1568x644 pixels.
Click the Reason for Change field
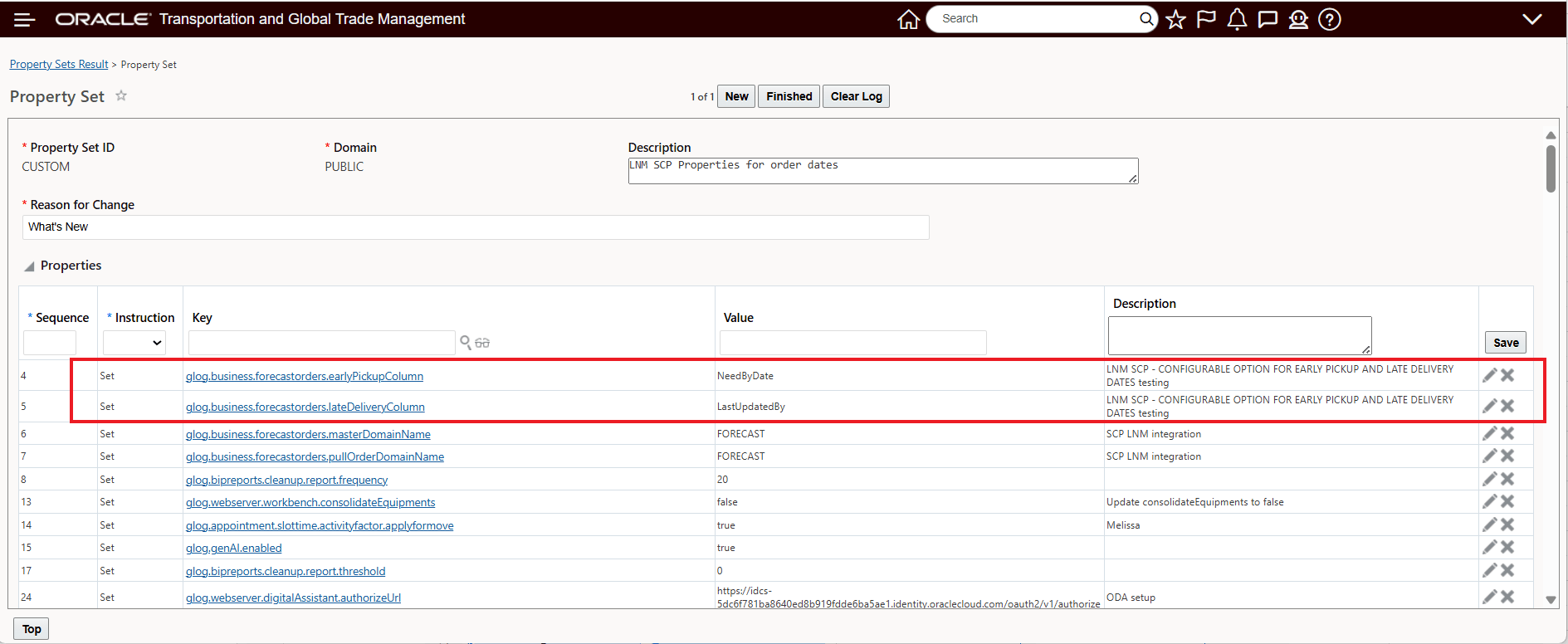[x=476, y=227]
